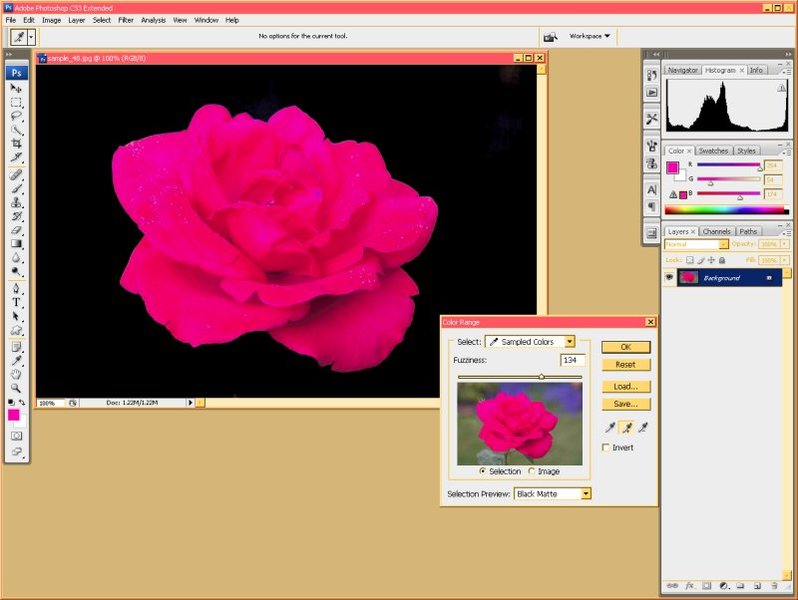Select the Crop tool in the toolbox
This screenshot has height=600, width=798.
click(x=17, y=143)
